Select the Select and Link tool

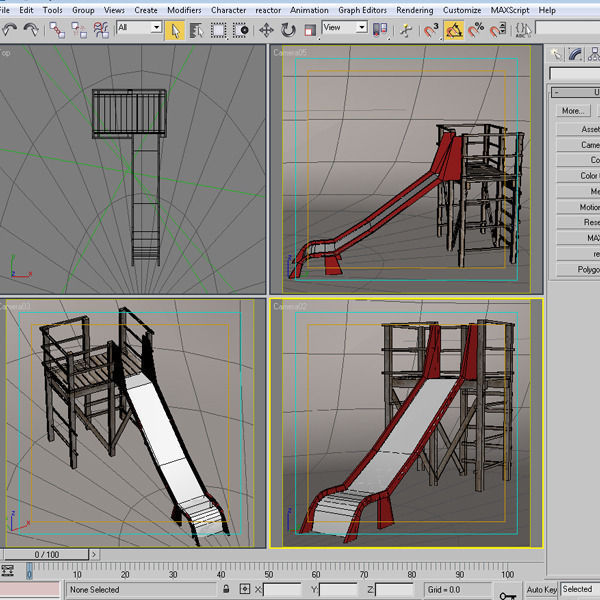point(57,30)
